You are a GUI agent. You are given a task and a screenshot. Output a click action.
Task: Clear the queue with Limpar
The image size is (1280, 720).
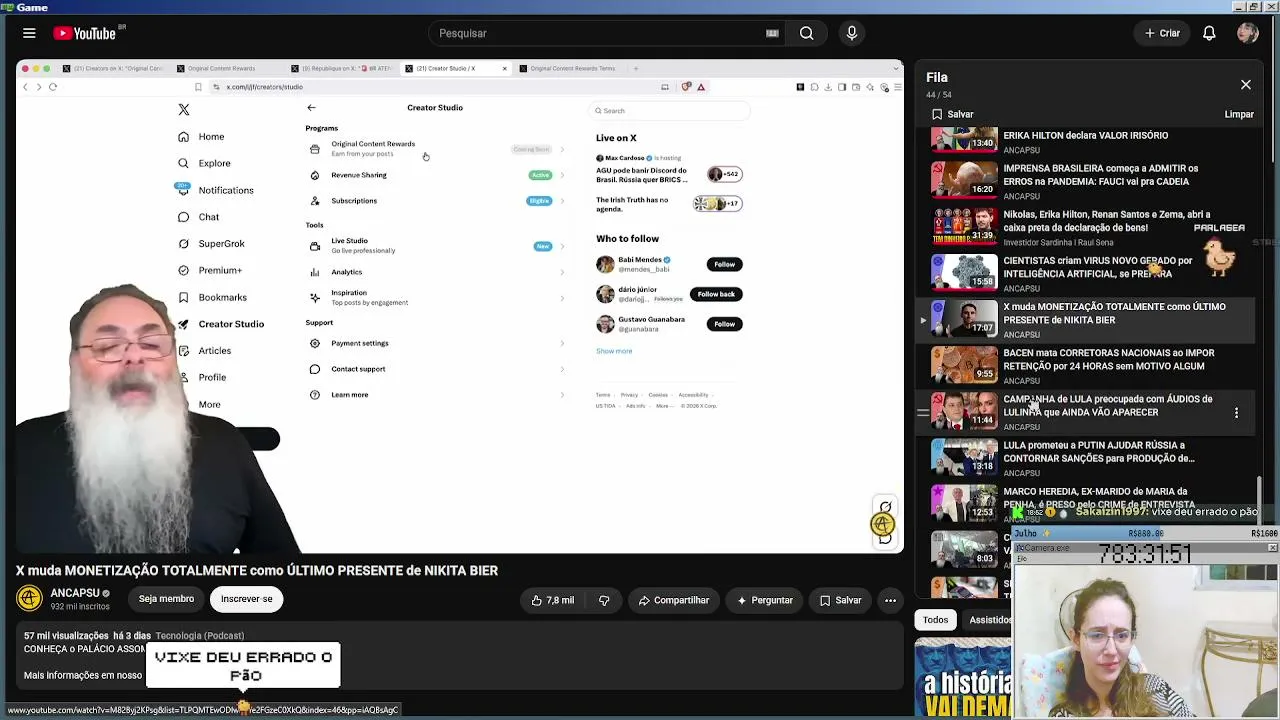pyautogui.click(x=1239, y=114)
